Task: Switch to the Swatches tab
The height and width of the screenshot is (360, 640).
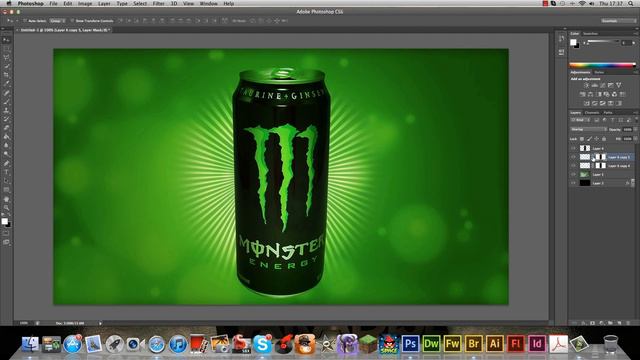Action: coord(590,33)
